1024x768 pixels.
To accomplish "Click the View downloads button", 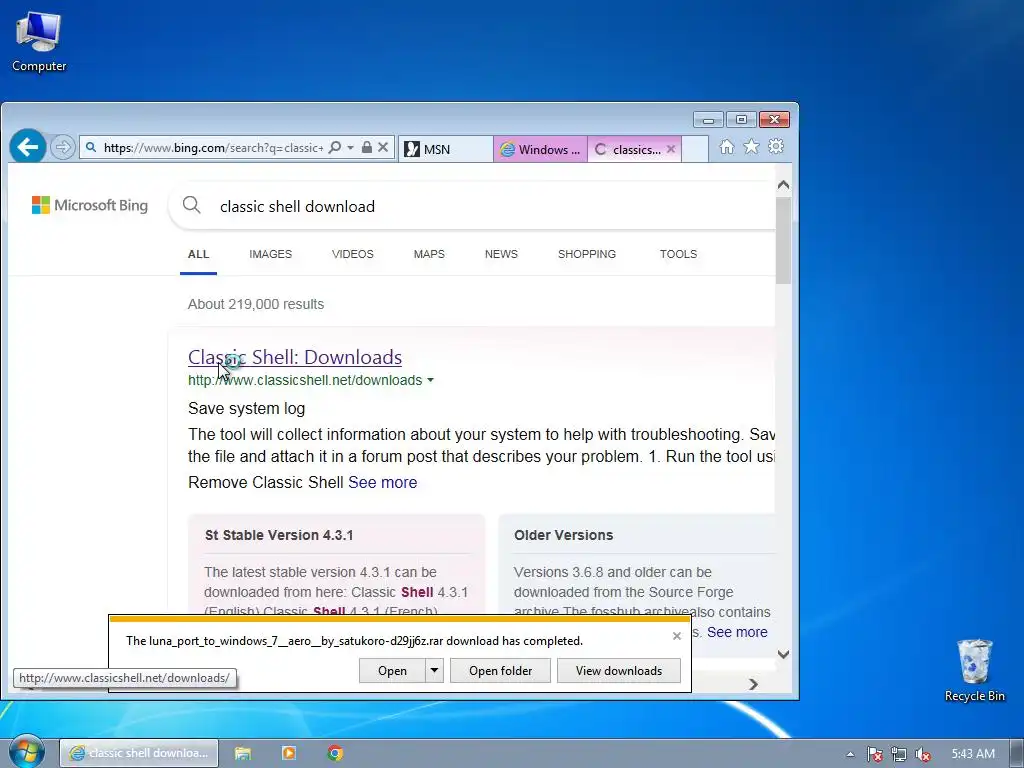I will click(x=618, y=671).
